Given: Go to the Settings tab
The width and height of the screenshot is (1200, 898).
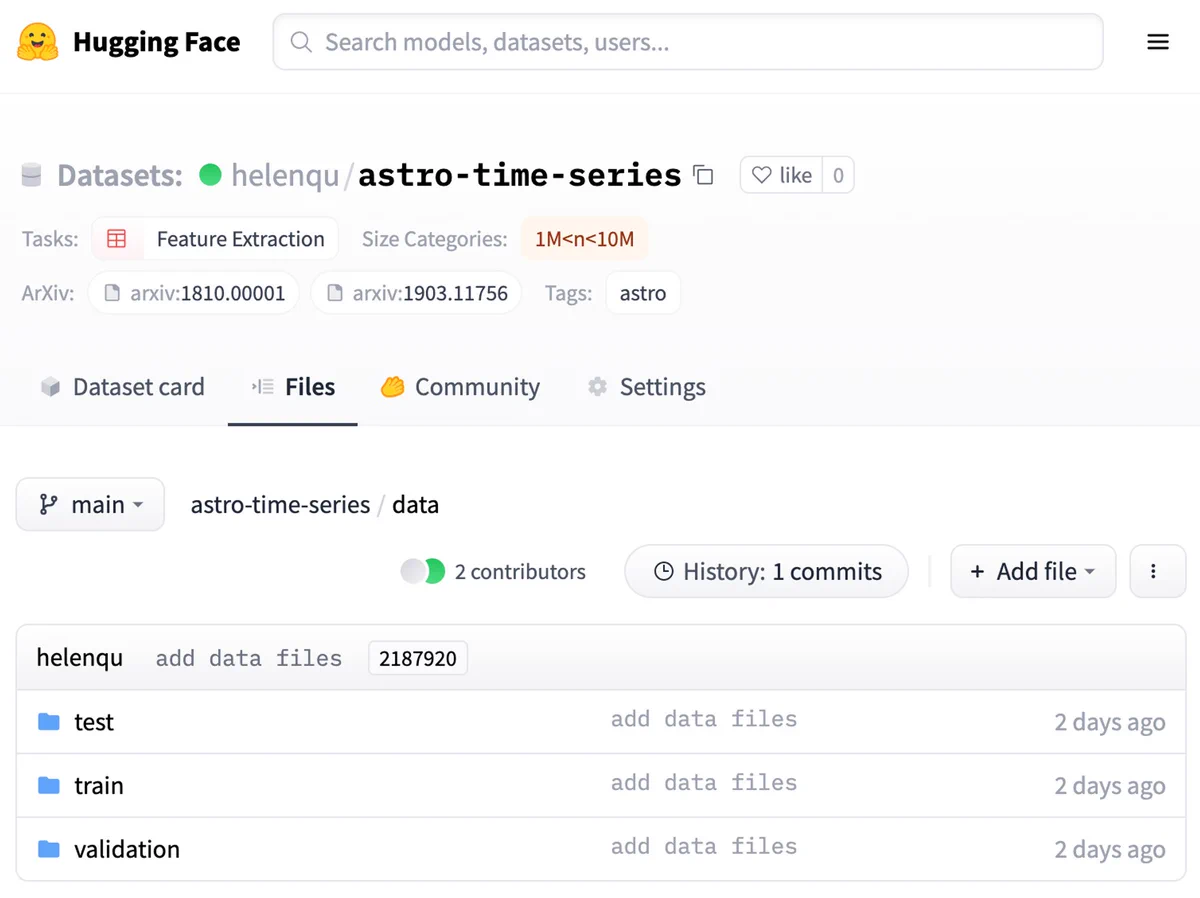Looking at the screenshot, I should click(x=646, y=387).
